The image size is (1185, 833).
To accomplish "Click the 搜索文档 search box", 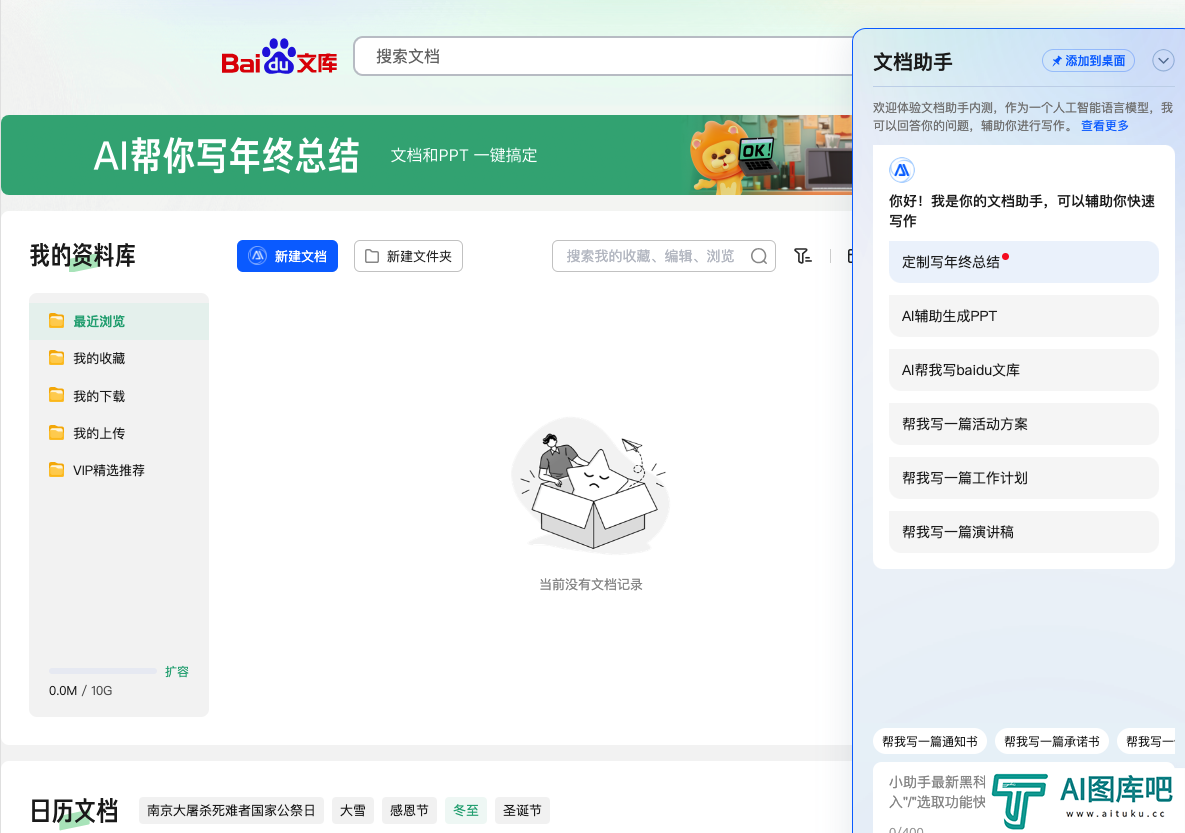I will 603,57.
